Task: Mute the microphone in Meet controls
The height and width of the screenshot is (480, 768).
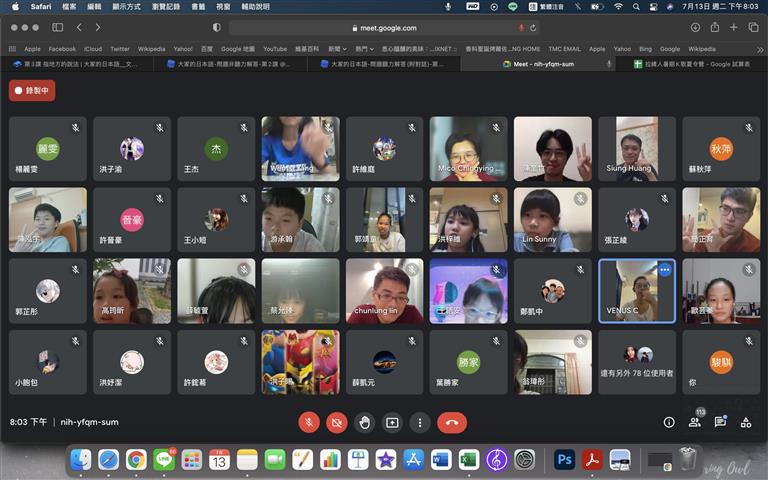Action: point(309,422)
